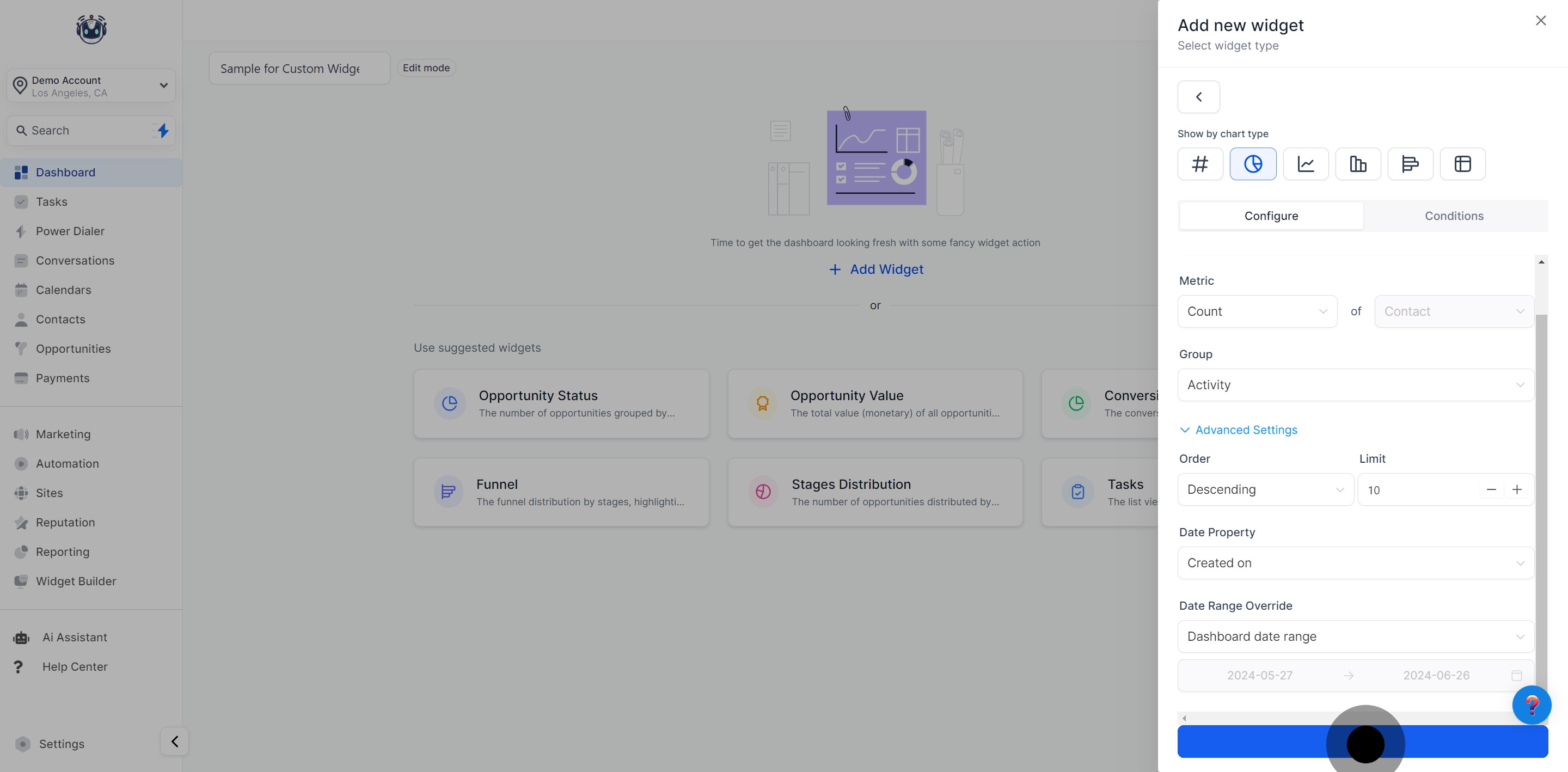
Task: Add the Funnel suggested widget
Action: tap(561, 492)
